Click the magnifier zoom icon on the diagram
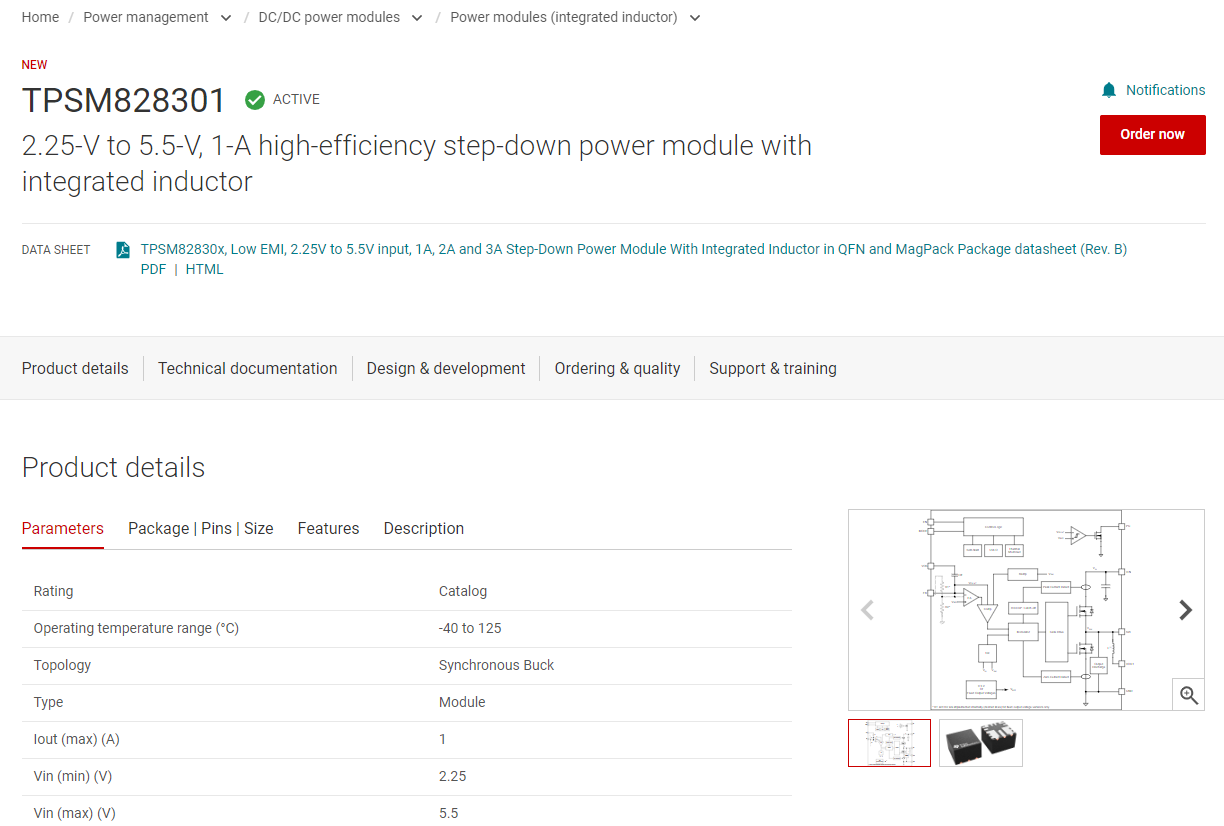The width and height of the screenshot is (1224, 826). click(x=1188, y=694)
